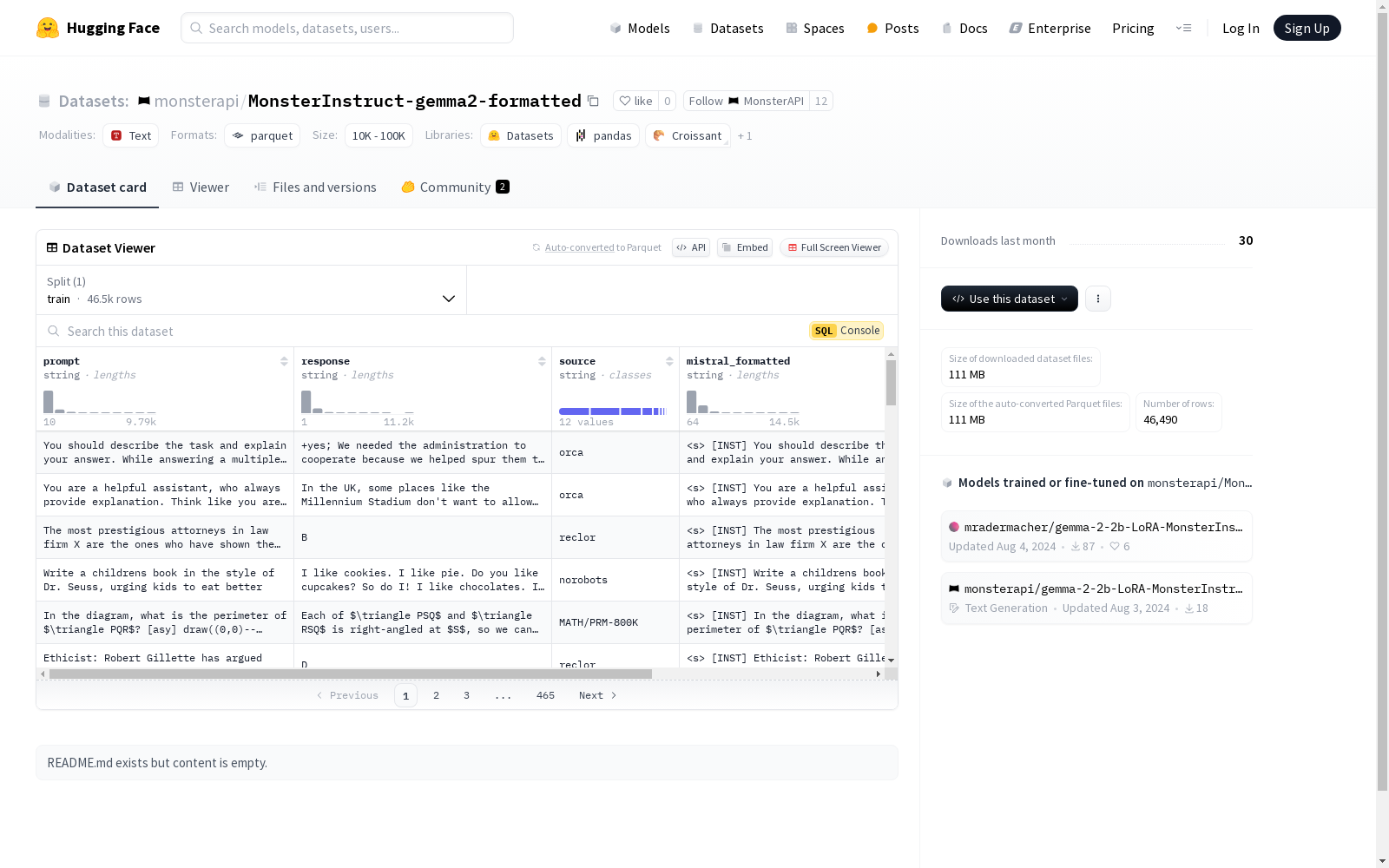Click the Hugging Face logo icon
This screenshot has height=868, width=1389.
pos(48,28)
